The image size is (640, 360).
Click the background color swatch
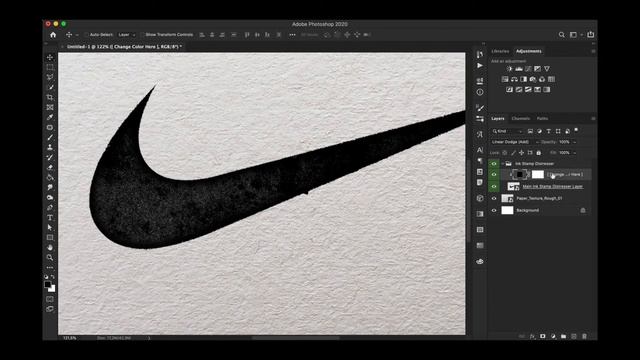click(x=52, y=289)
